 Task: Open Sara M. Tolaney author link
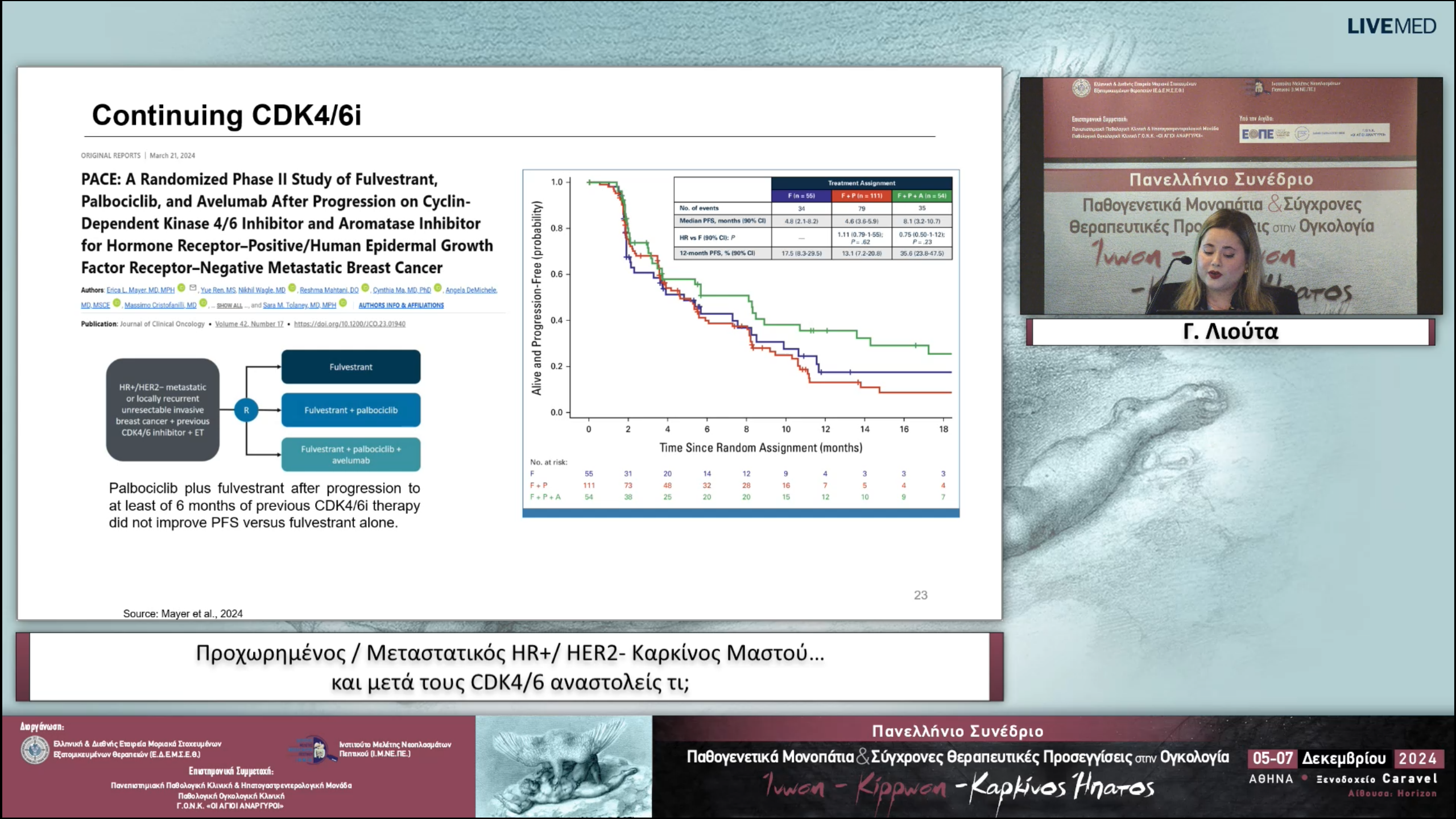click(x=300, y=305)
